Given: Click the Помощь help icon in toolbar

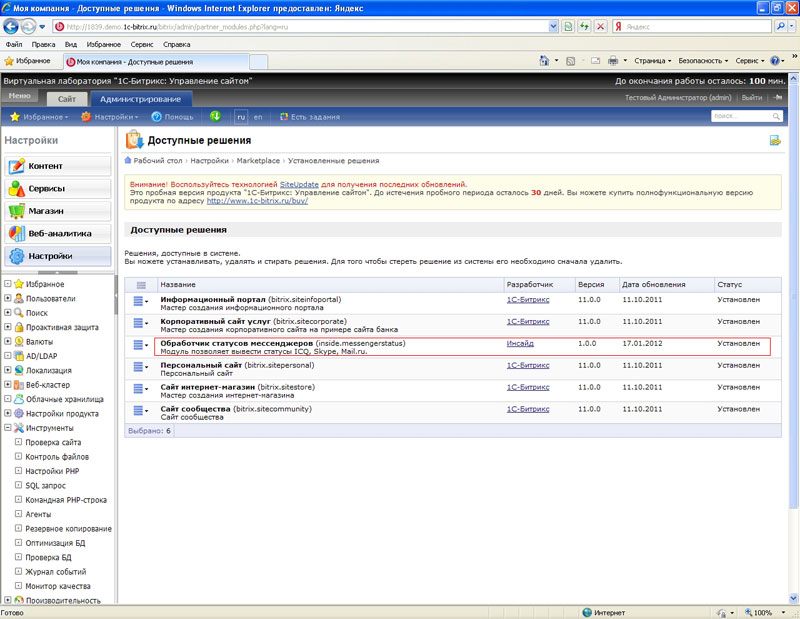Looking at the screenshot, I should 157,117.
